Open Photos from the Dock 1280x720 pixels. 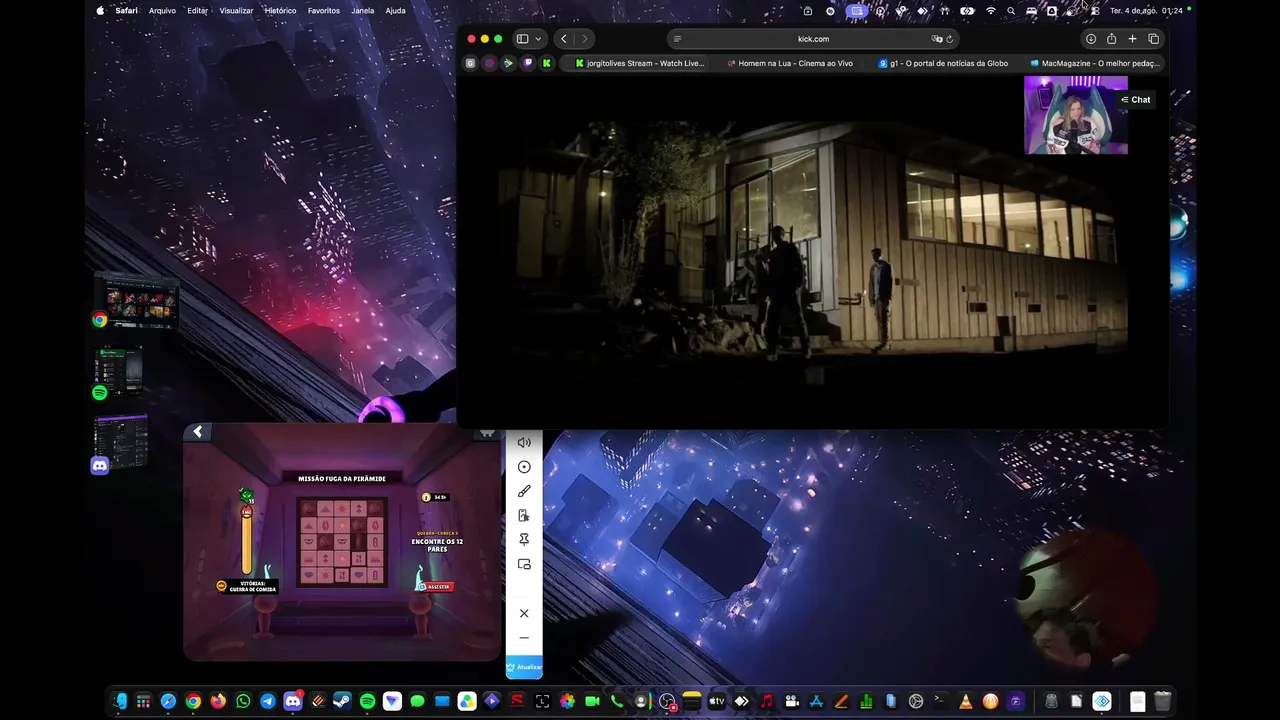click(x=567, y=701)
